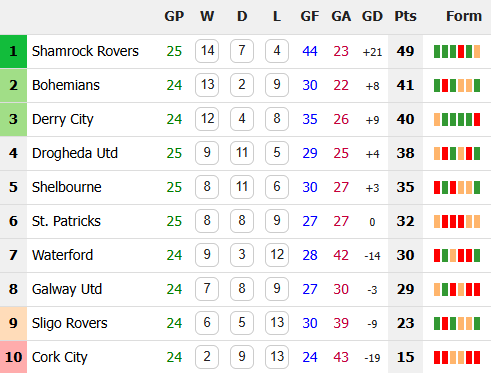Click the green position 1 badge
Viewport: 491px width, 373px height.
pos(13,51)
